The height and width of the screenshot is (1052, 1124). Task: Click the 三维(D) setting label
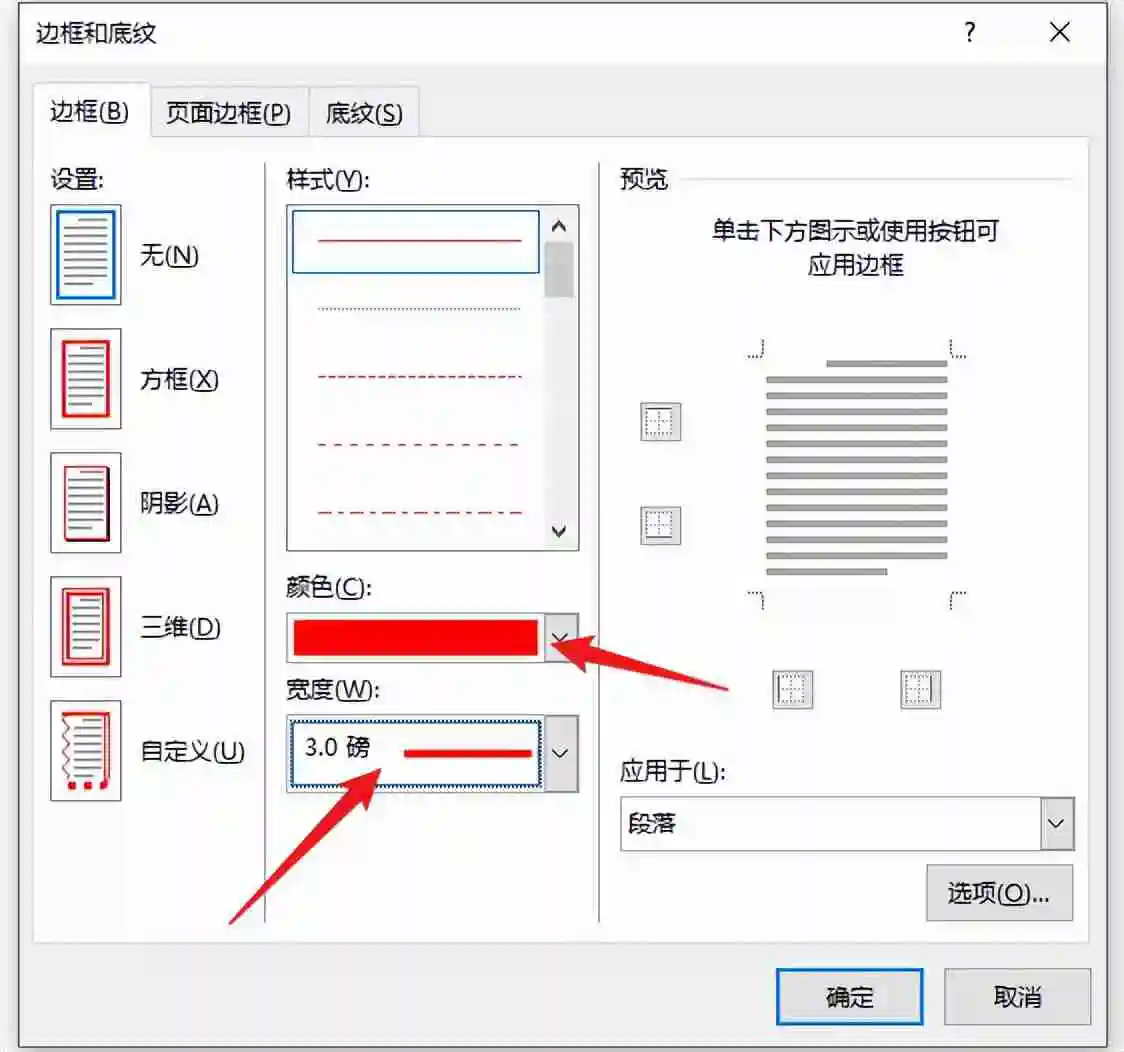tap(180, 627)
